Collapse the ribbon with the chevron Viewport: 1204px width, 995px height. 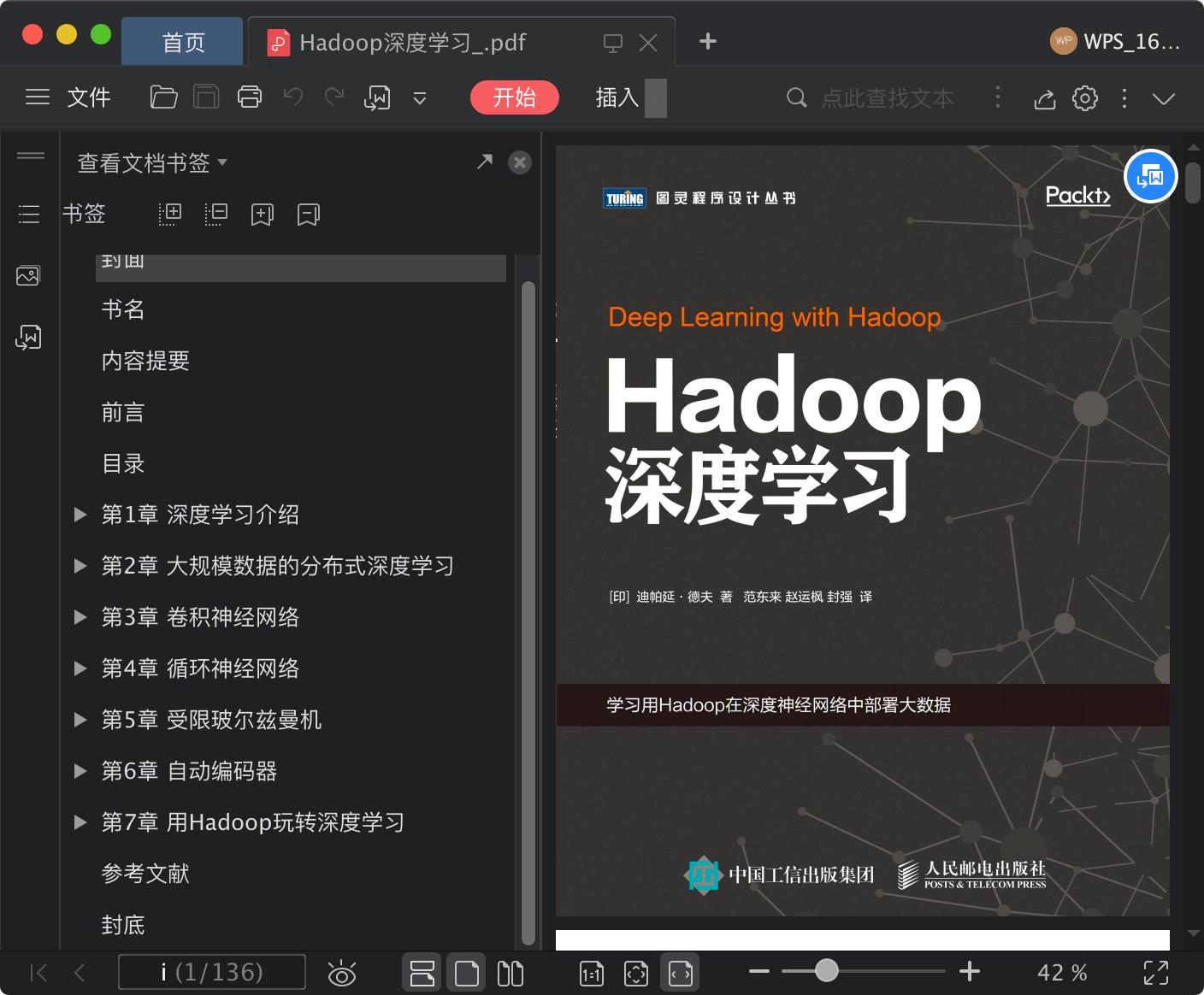[x=1164, y=98]
